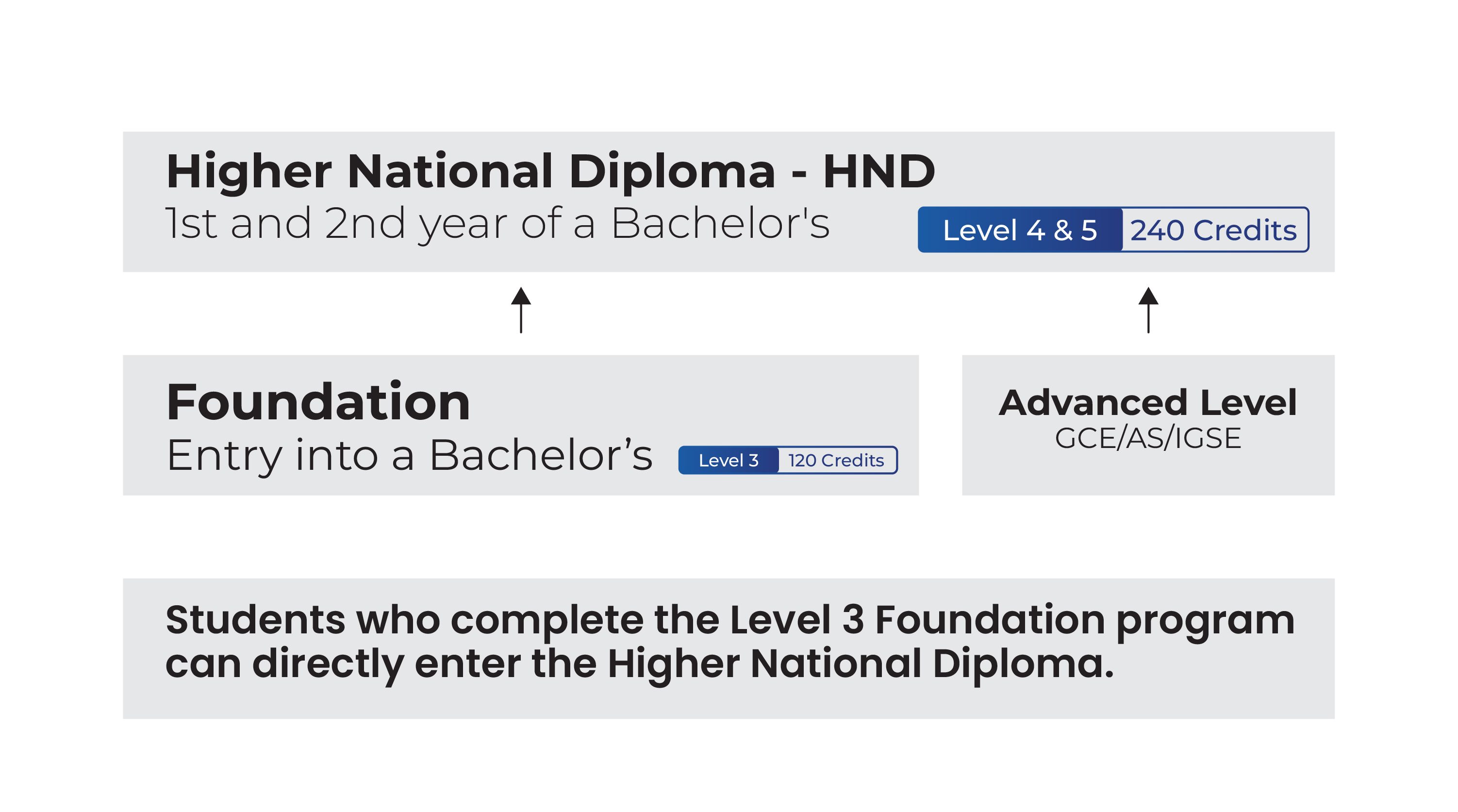
Task: Select the blue Level 3 badge
Action: [x=728, y=460]
